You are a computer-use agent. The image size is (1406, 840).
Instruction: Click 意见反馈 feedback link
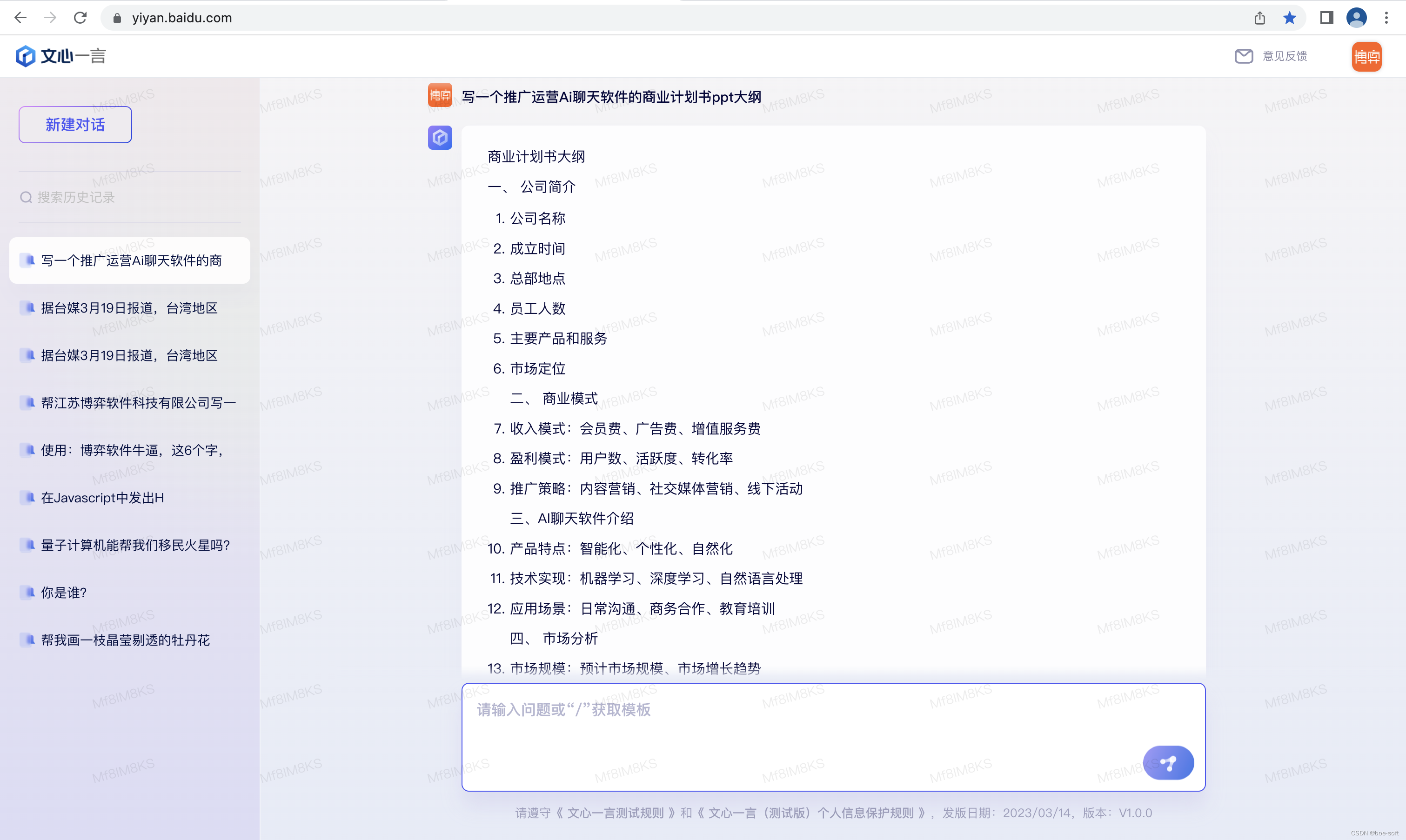click(x=1285, y=56)
